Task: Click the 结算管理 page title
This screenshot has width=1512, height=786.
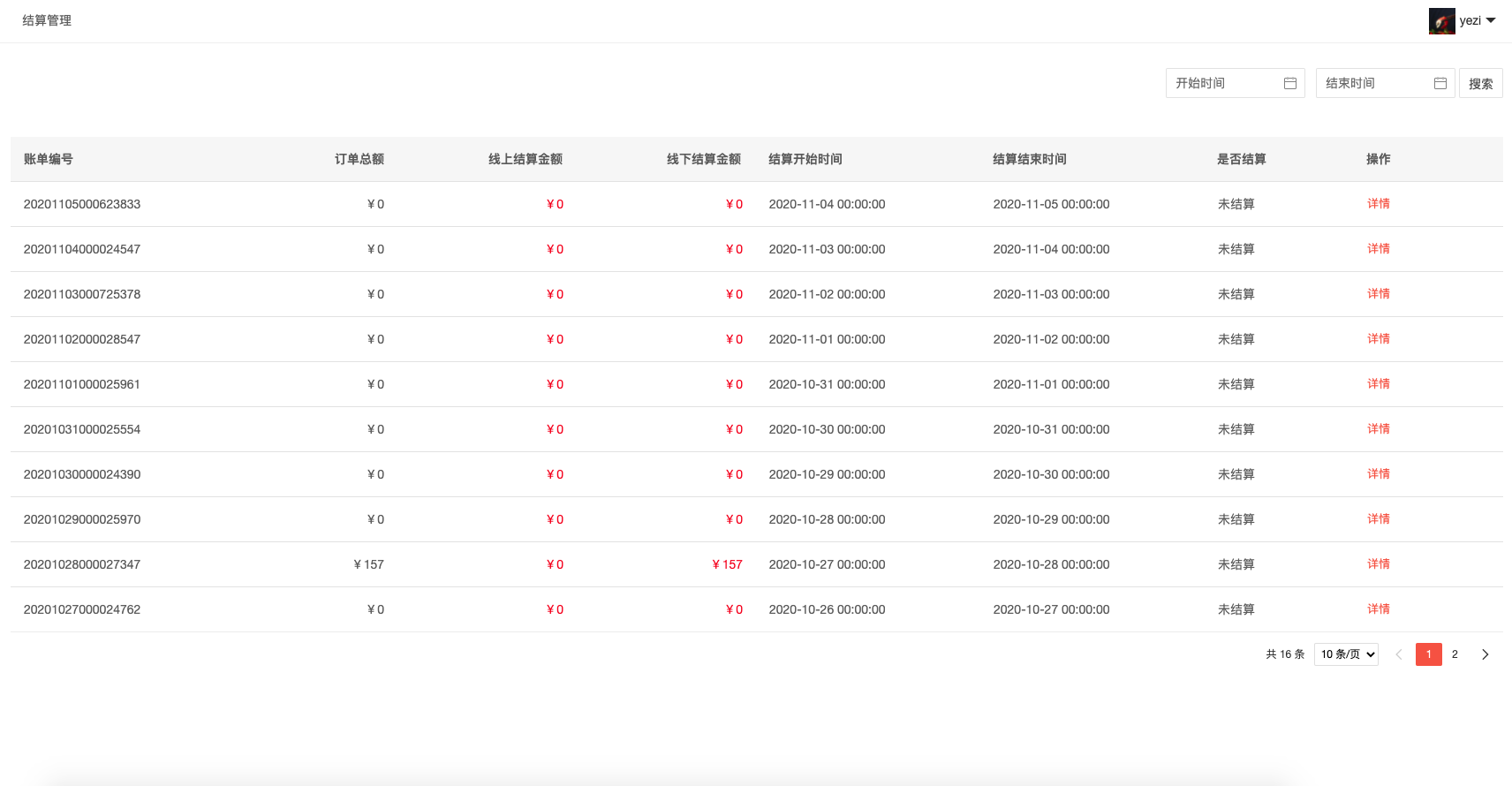Action: [47, 20]
